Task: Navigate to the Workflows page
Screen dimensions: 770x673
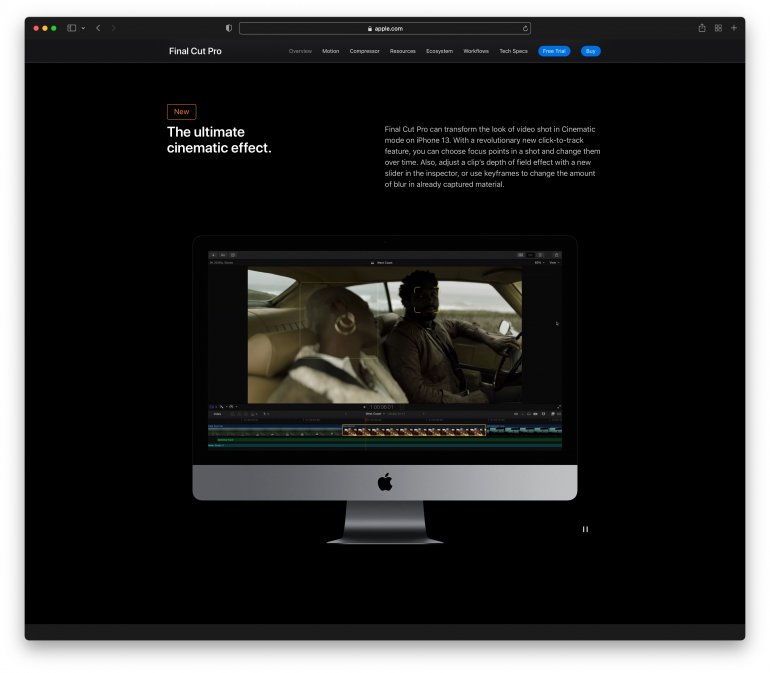Action: tap(476, 51)
